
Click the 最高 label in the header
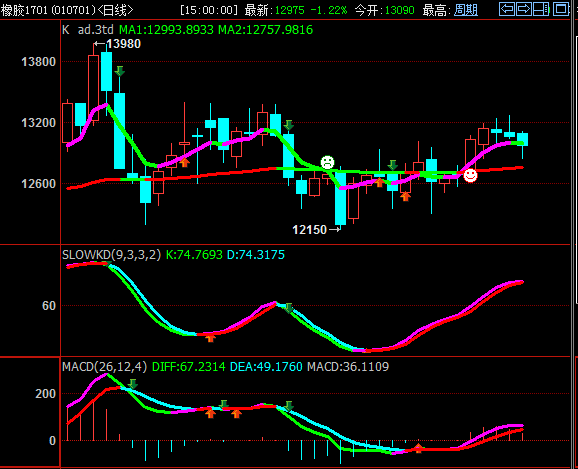(x=436, y=10)
